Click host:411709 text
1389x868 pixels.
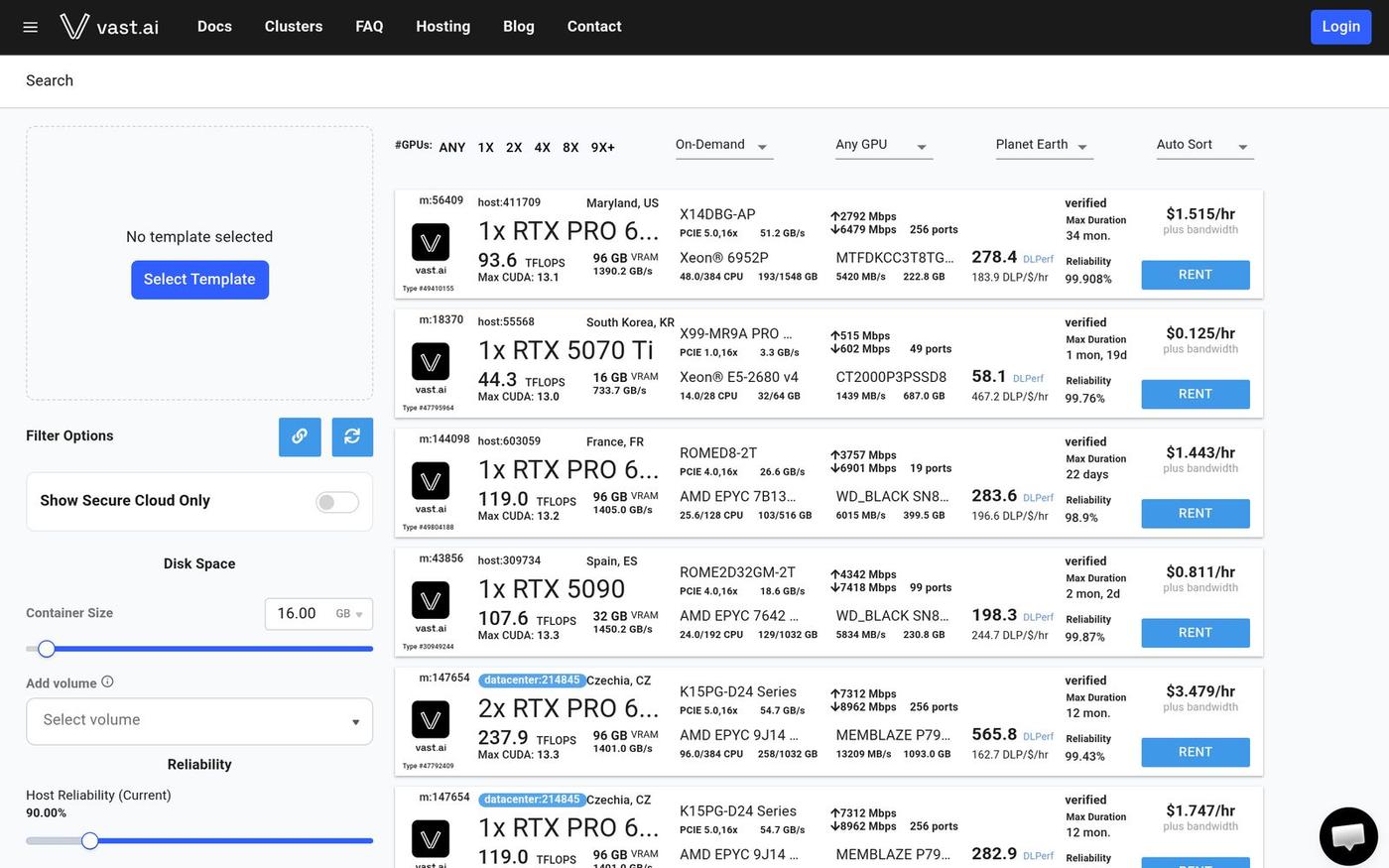coord(509,202)
